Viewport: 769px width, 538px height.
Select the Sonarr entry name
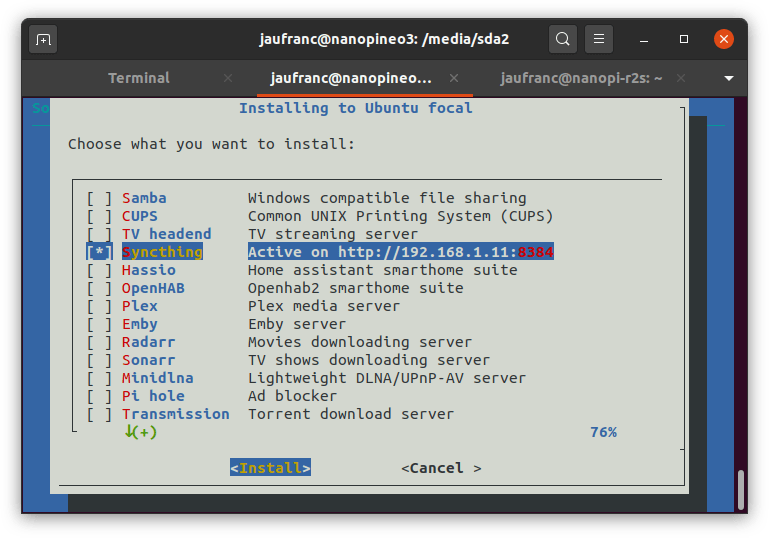point(149,360)
